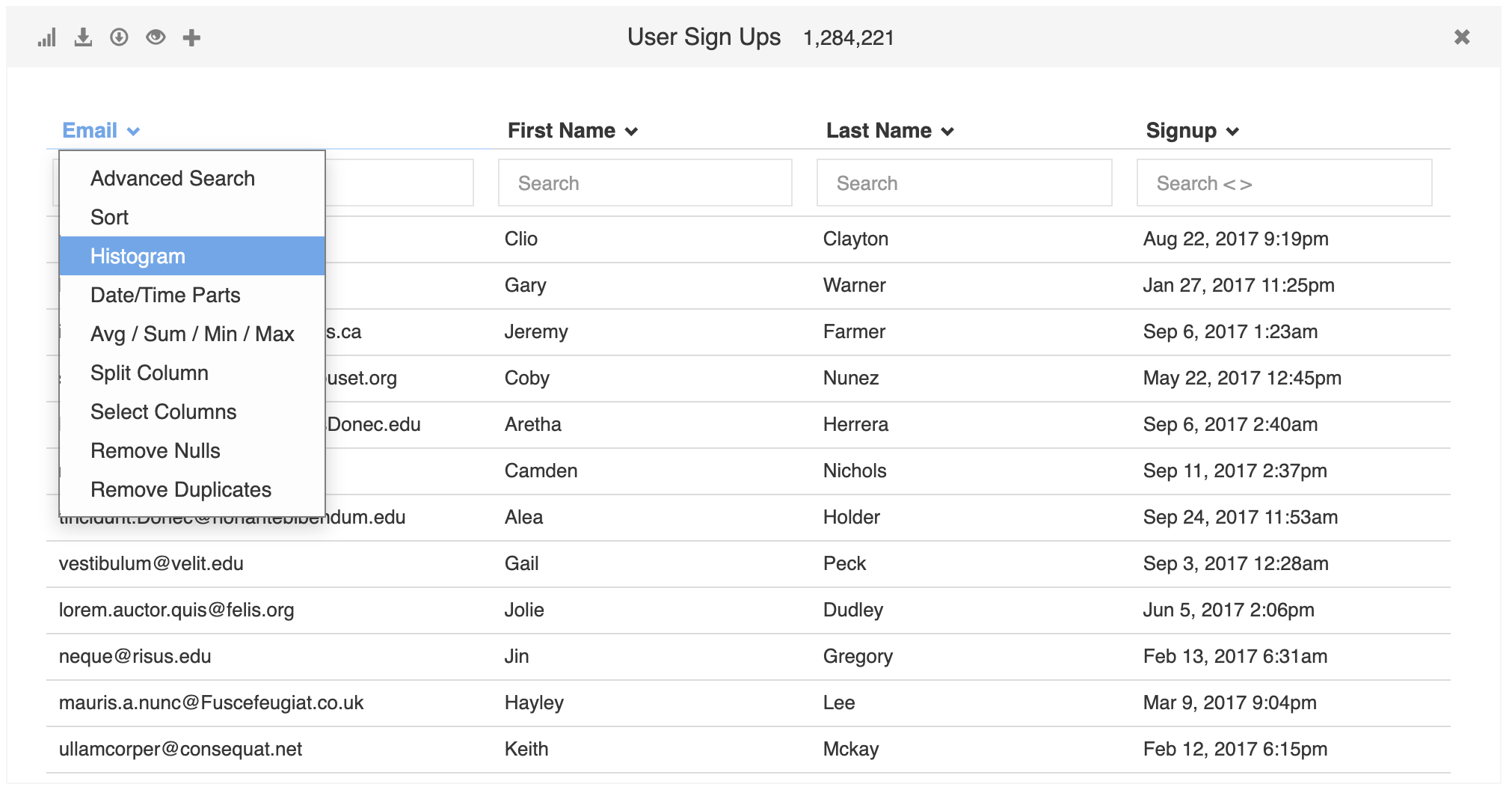Screen dimensions: 1512x787
Task: Toggle the eye visibility icon
Action: click(156, 37)
